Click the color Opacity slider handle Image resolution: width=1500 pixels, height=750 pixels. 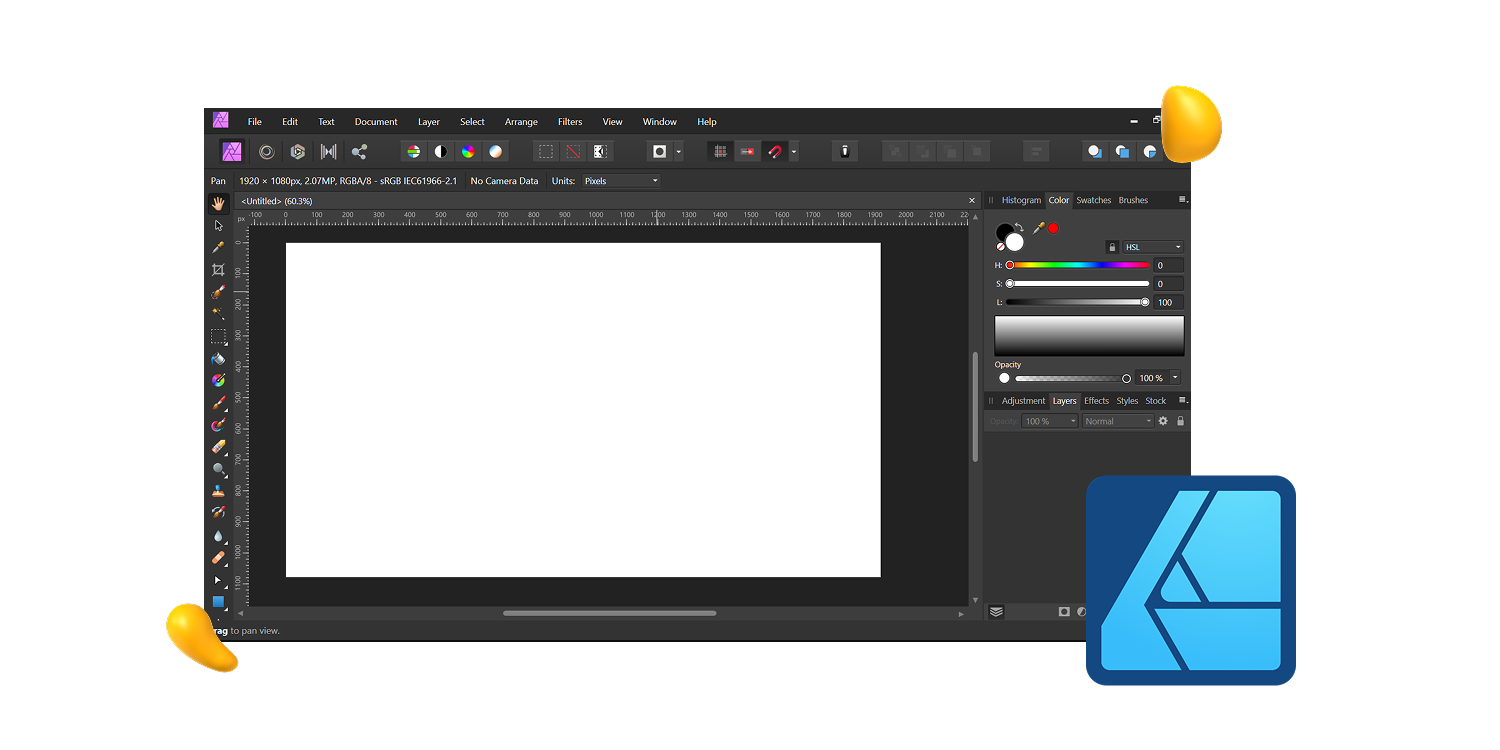(1127, 378)
